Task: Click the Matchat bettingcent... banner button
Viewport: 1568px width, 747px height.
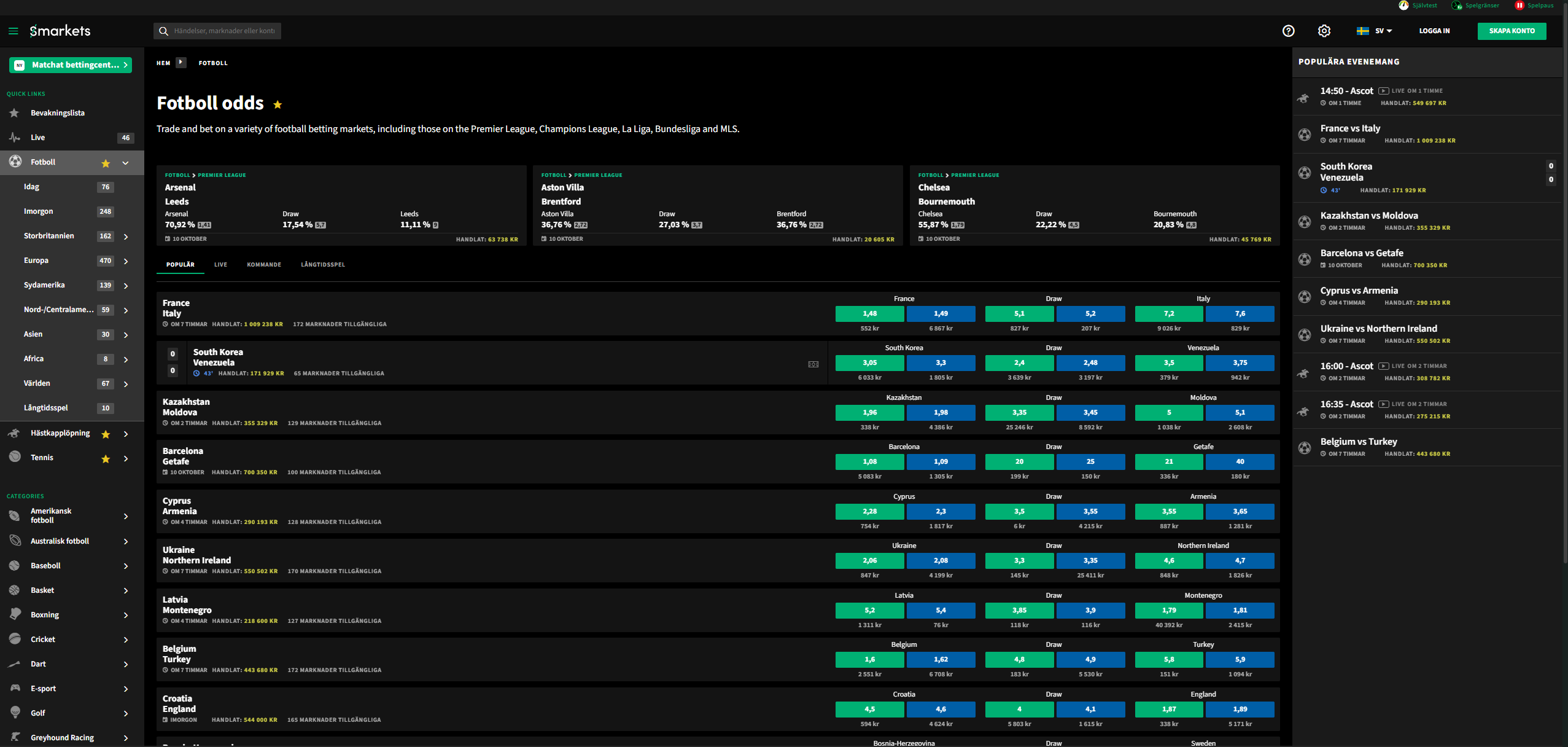Action: pyautogui.click(x=71, y=65)
